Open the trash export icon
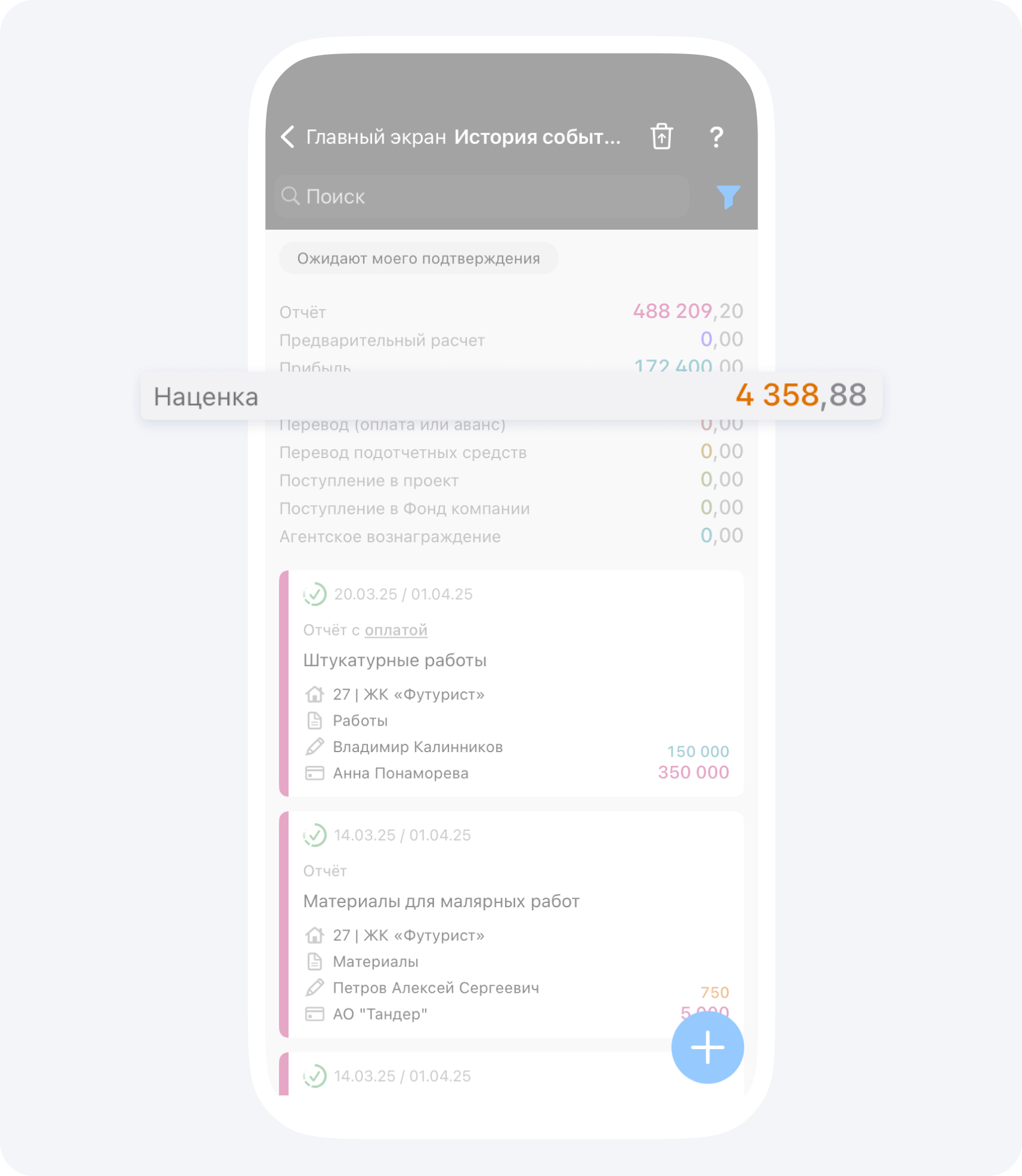 click(661, 136)
